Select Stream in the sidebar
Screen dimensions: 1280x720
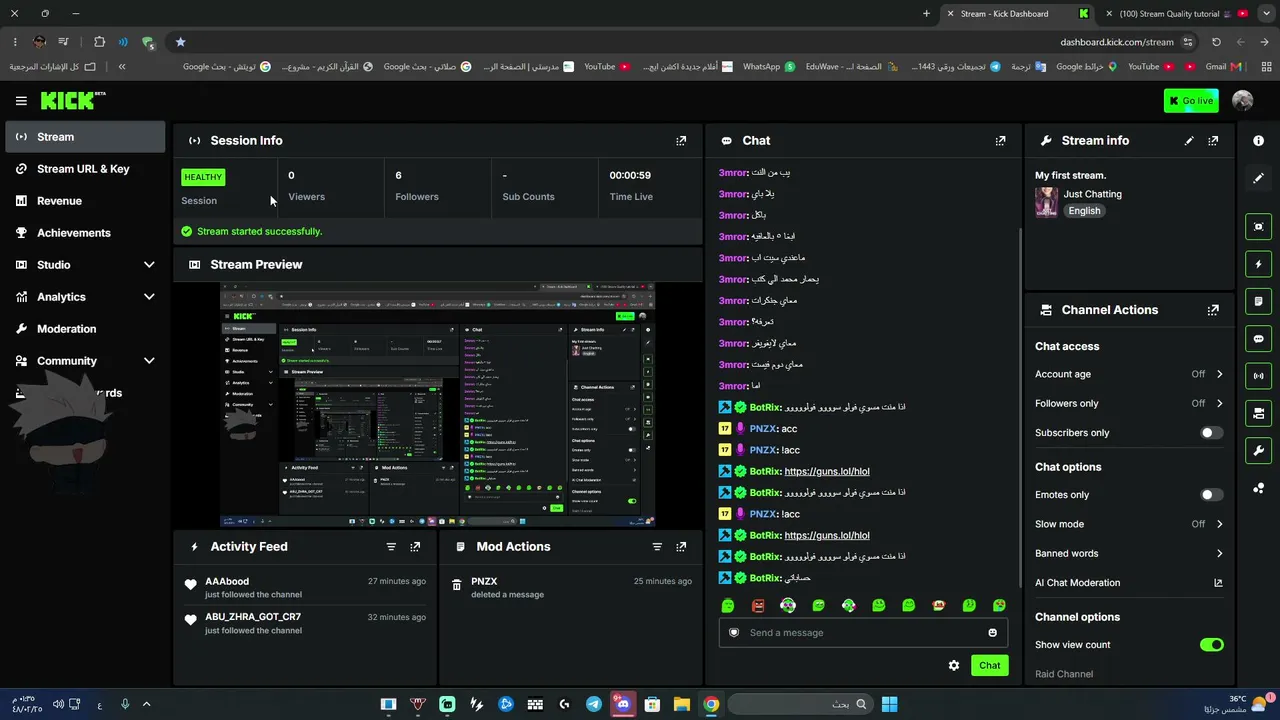(85, 137)
